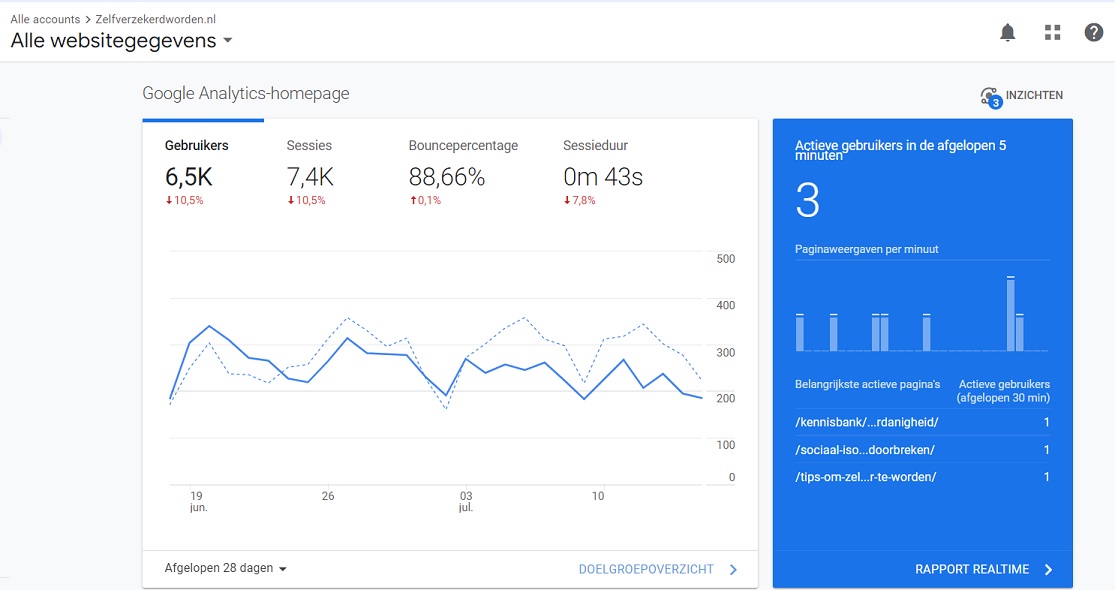Click the 0,1% increase under Bouncepercentage

click(x=425, y=200)
